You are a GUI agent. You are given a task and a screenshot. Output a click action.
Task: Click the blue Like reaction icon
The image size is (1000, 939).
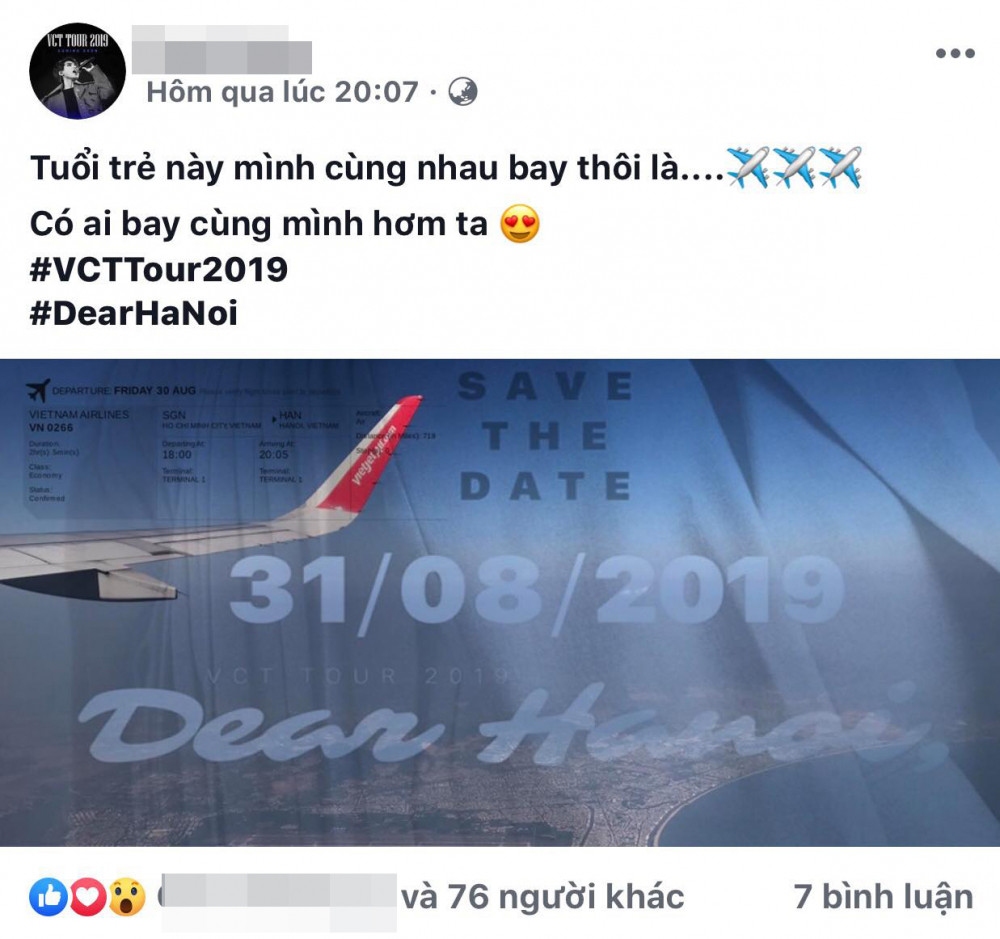coord(48,897)
